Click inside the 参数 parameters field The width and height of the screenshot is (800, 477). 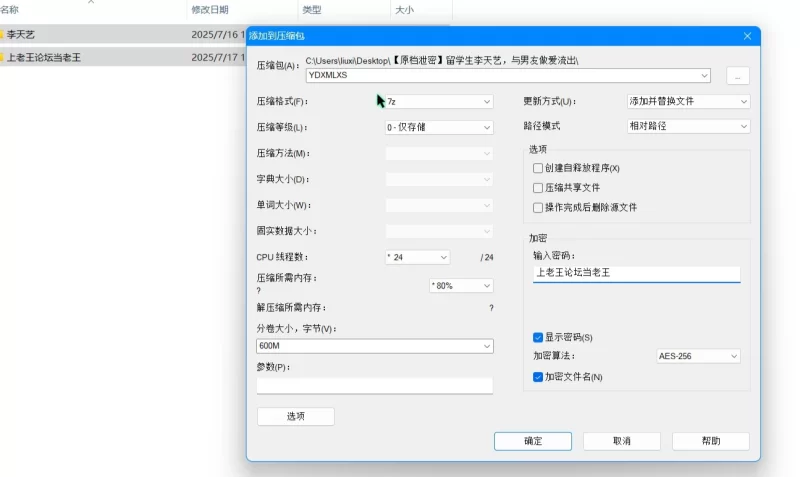point(374,385)
